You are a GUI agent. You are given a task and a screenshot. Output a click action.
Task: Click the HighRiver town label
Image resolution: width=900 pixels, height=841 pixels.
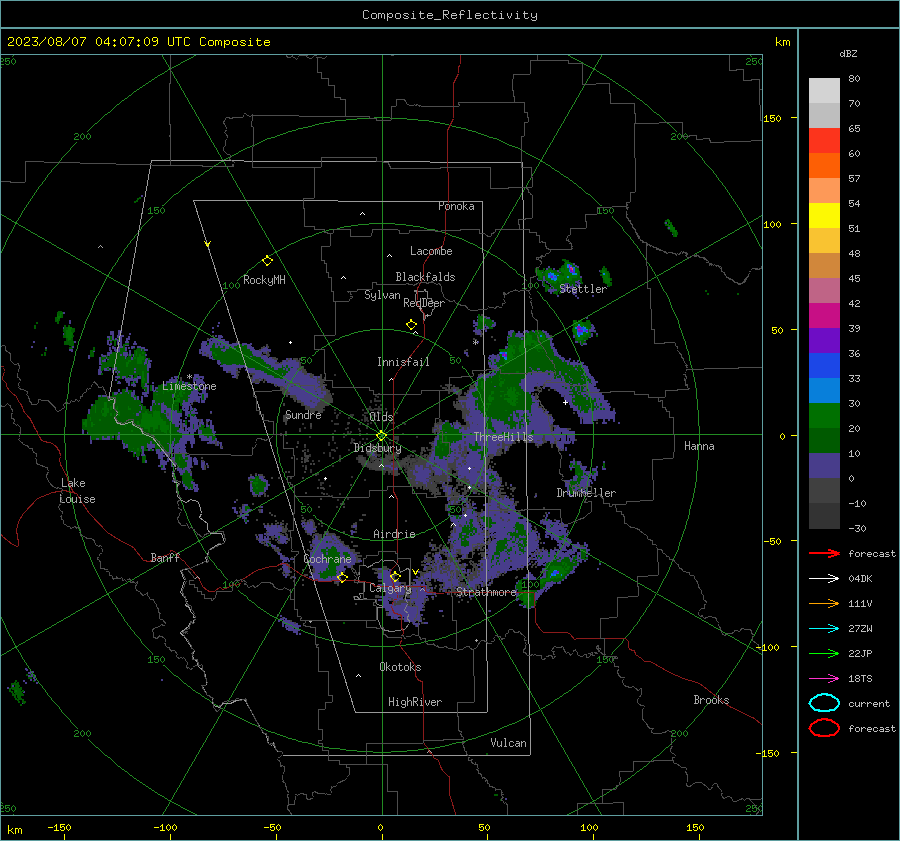(415, 702)
